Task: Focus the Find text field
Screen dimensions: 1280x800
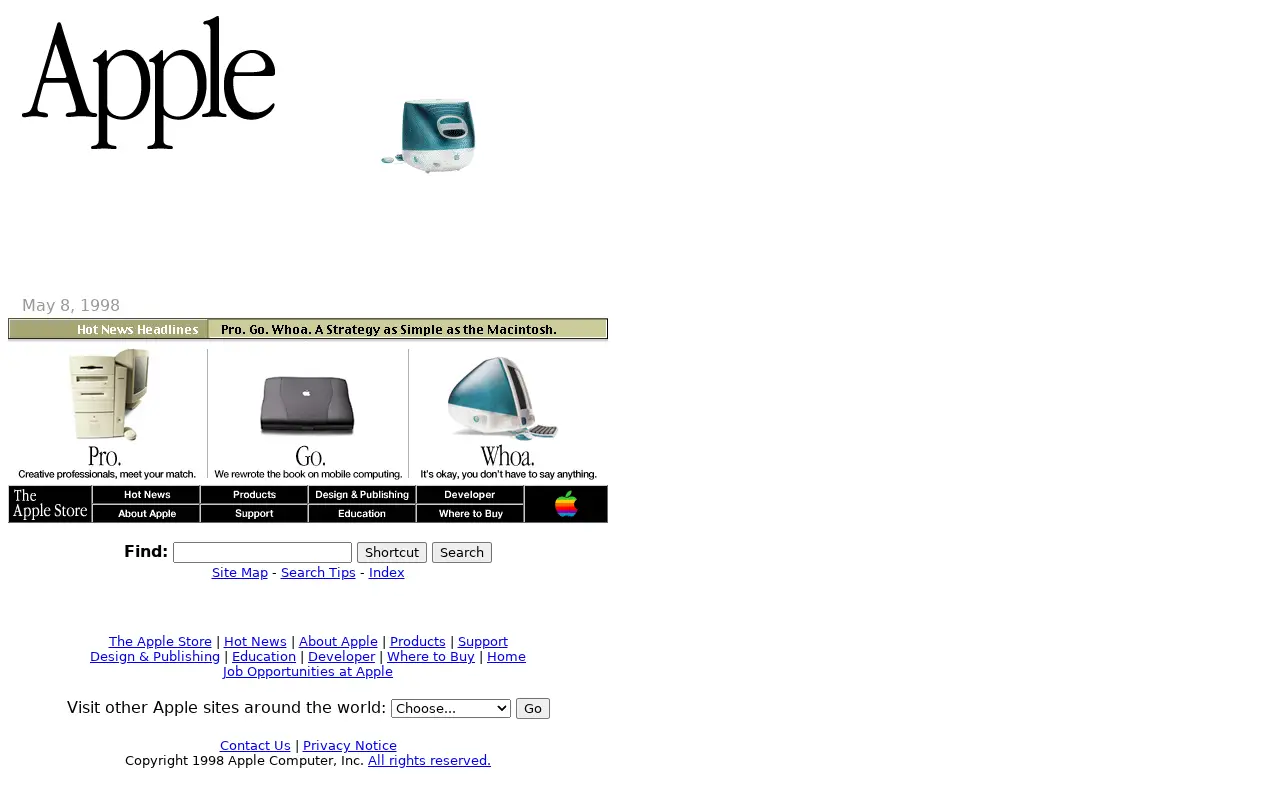Action: point(262,552)
